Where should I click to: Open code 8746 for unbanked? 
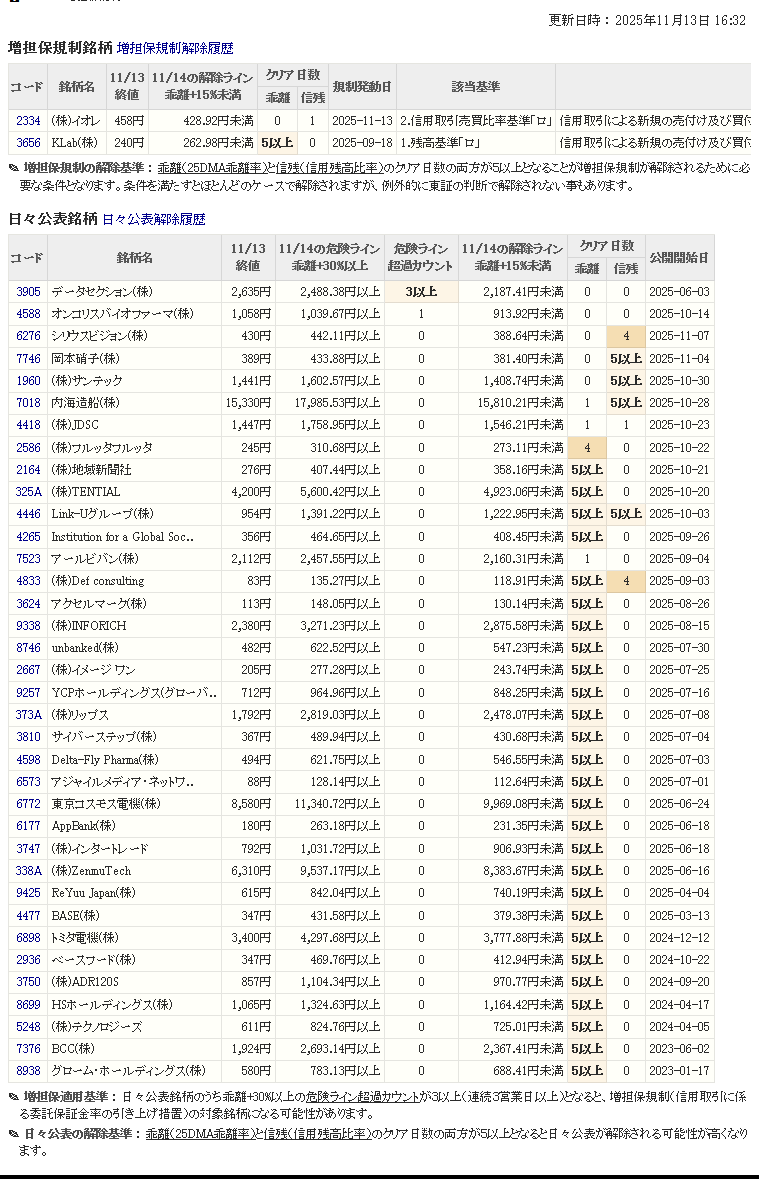coord(28,648)
